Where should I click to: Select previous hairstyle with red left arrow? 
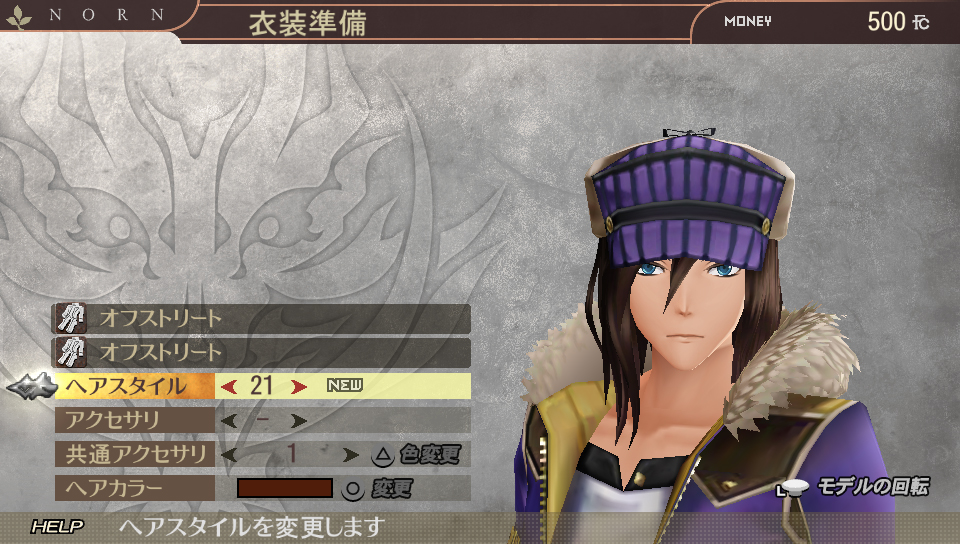coord(229,387)
